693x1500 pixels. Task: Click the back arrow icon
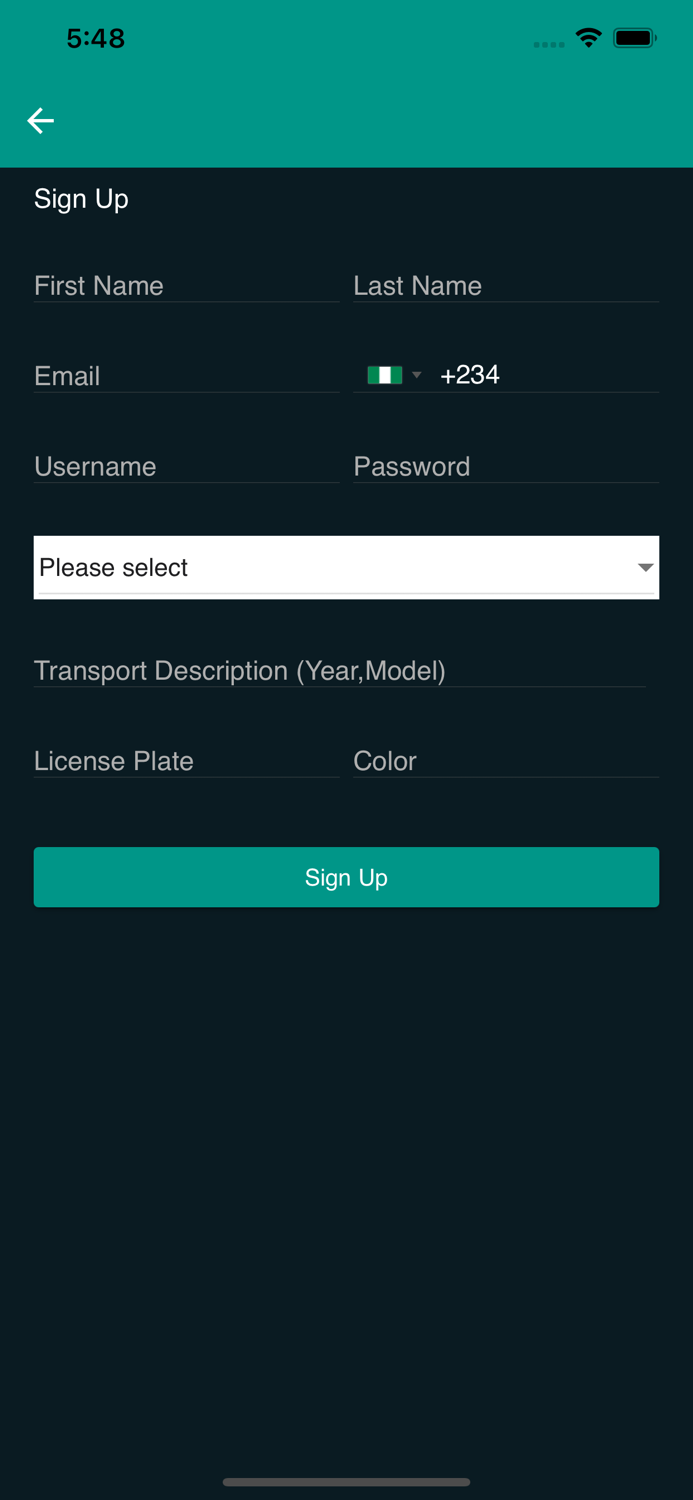[x=40, y=120]
